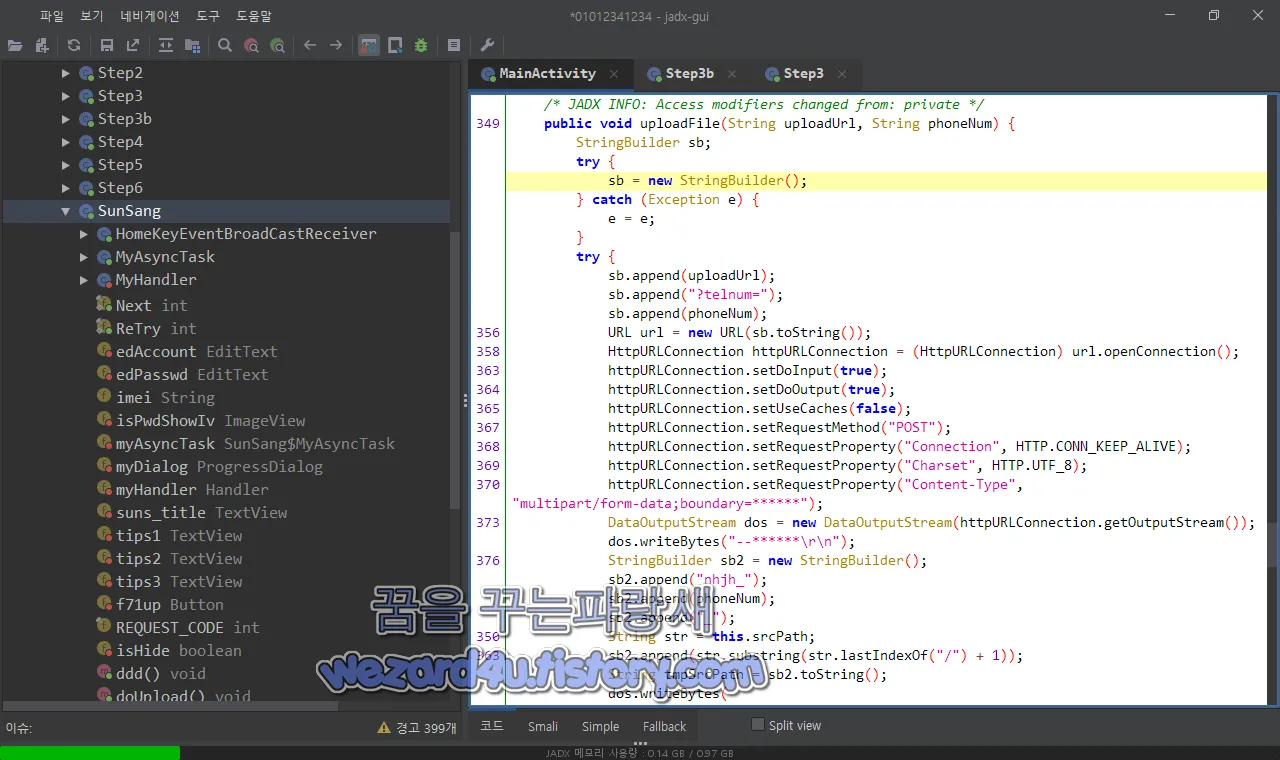The image size is (1280, 760).
Task: Click the Add files icon
Action: tap(42, 45)
